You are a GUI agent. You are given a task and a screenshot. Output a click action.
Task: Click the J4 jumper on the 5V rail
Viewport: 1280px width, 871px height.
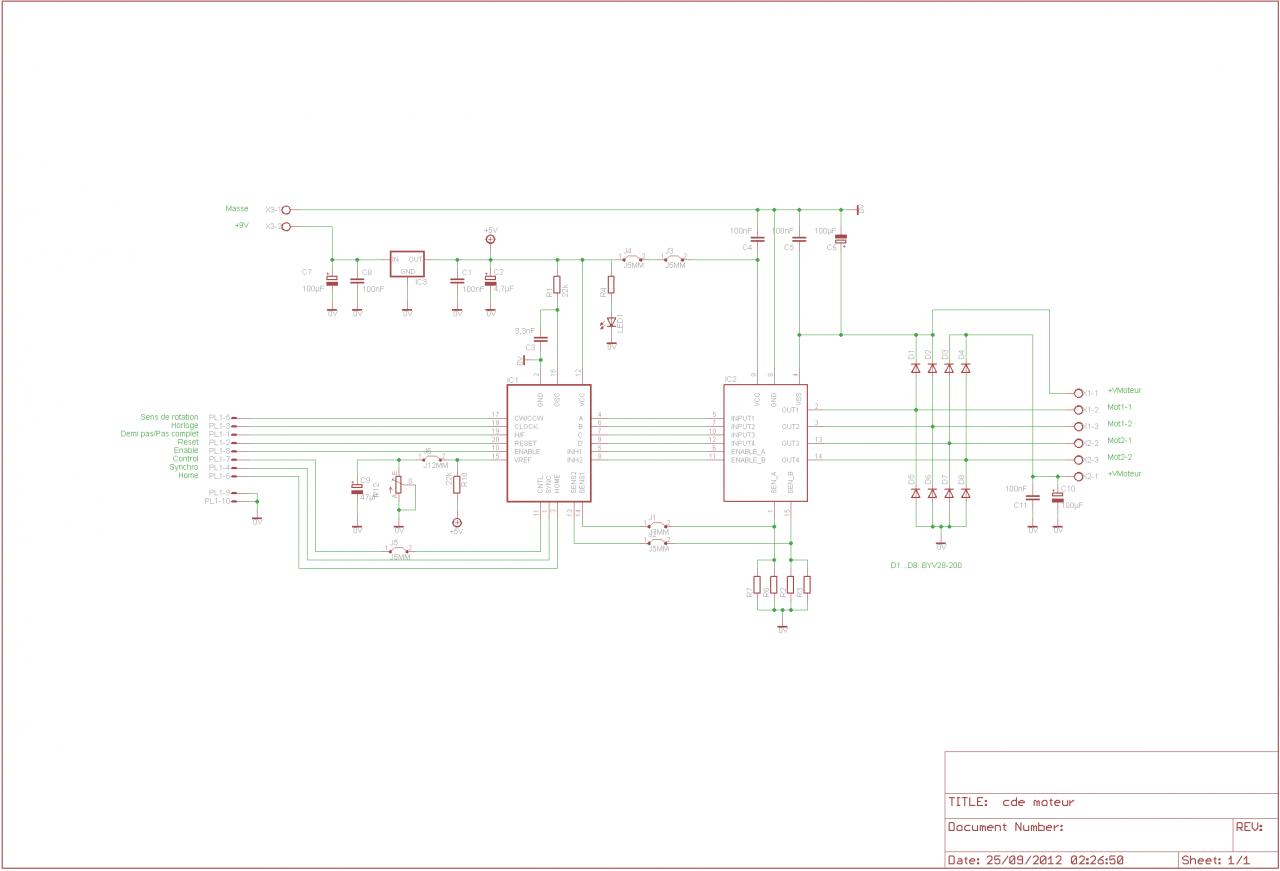coord(632,258)
